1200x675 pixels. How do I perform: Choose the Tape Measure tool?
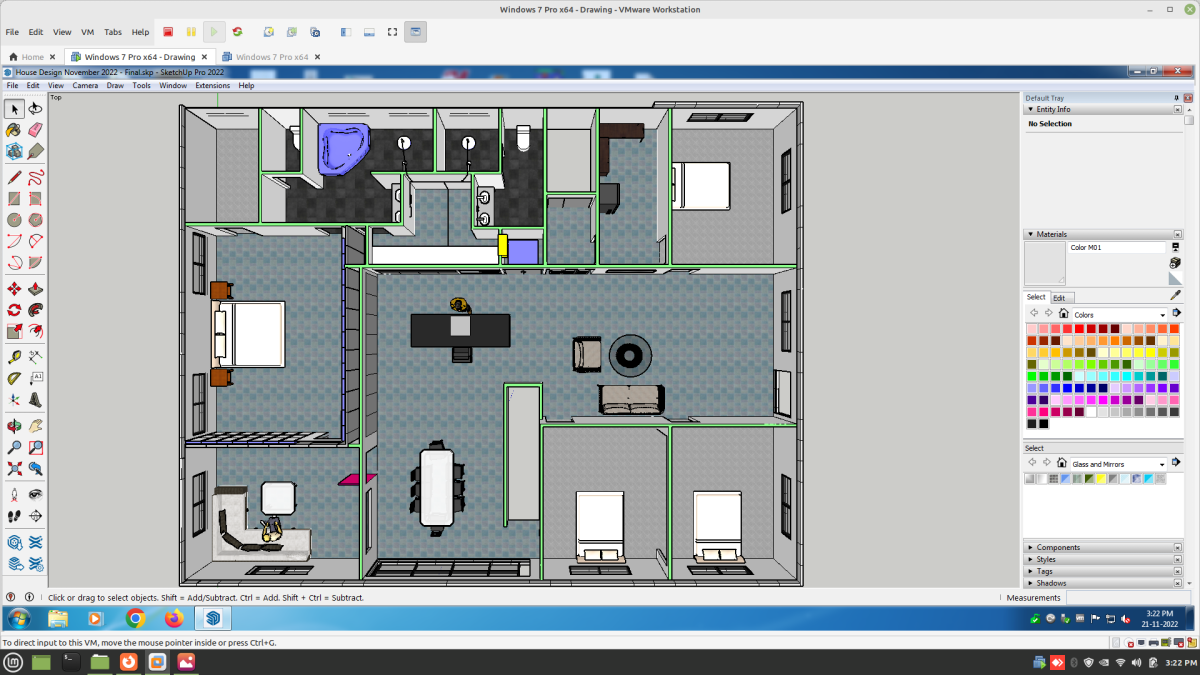14,357
